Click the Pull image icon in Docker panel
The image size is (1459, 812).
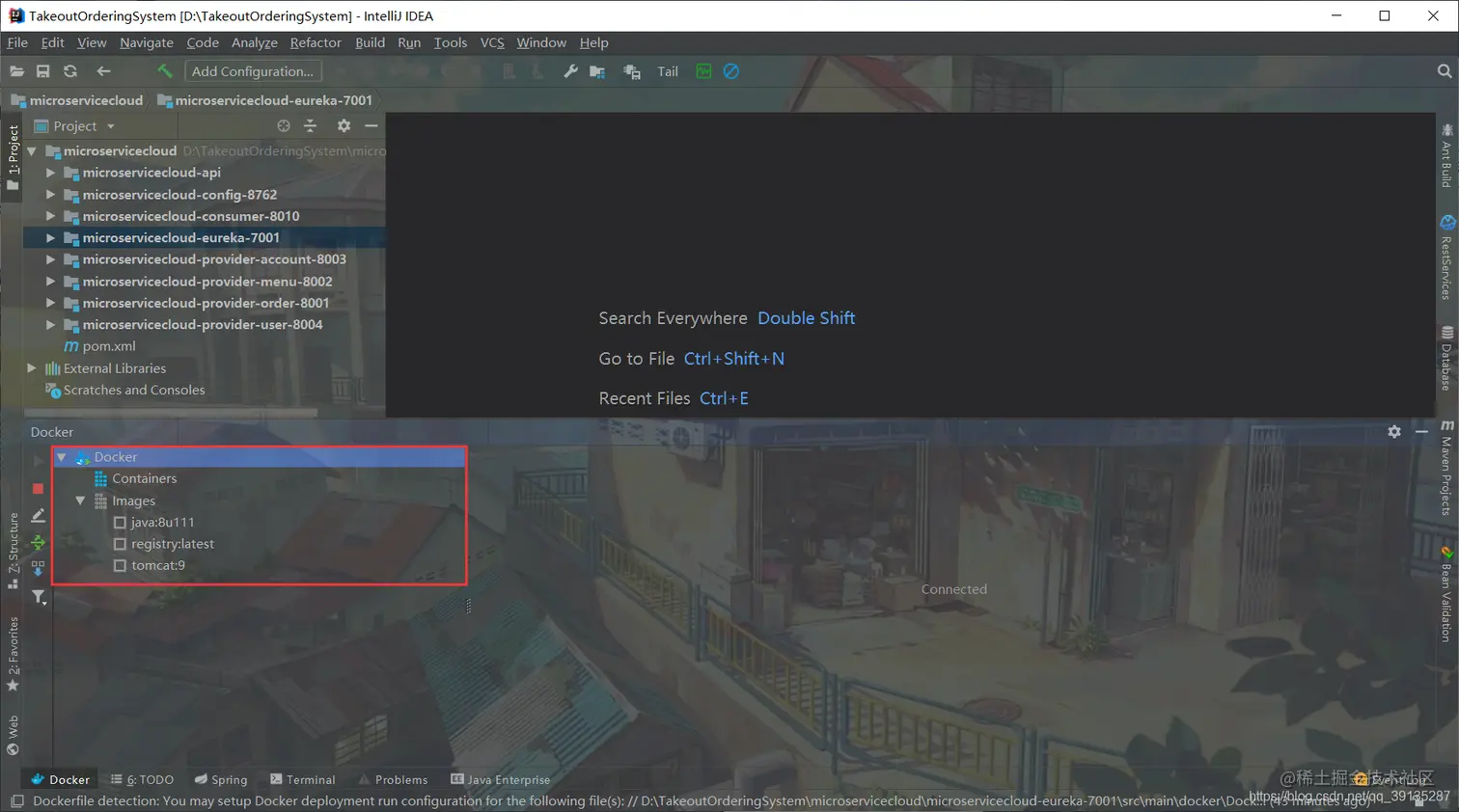[x=39, y=569]
